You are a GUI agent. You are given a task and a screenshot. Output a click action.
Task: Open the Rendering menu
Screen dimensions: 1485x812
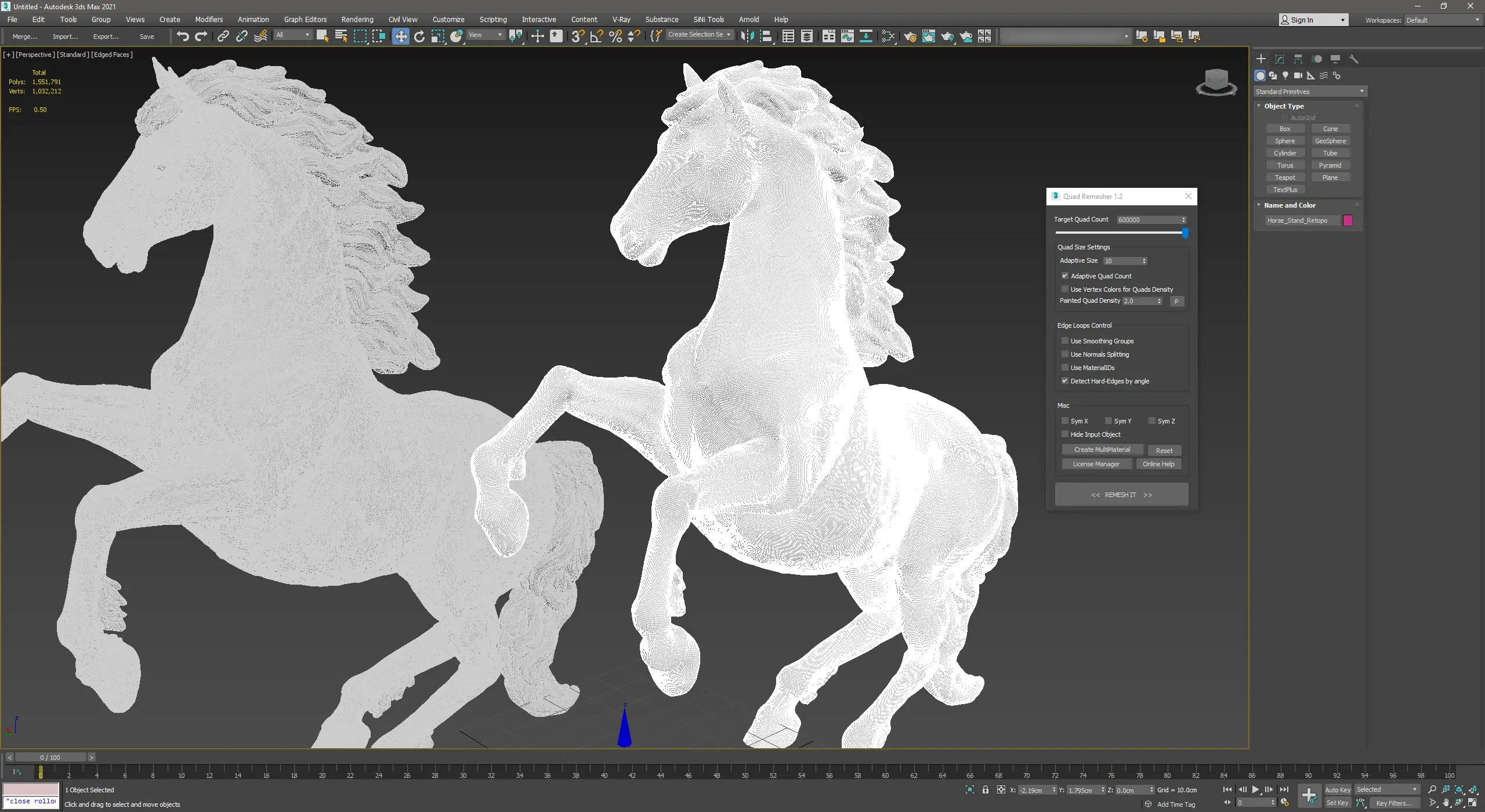pyautogui.click(x=357, y=20)
